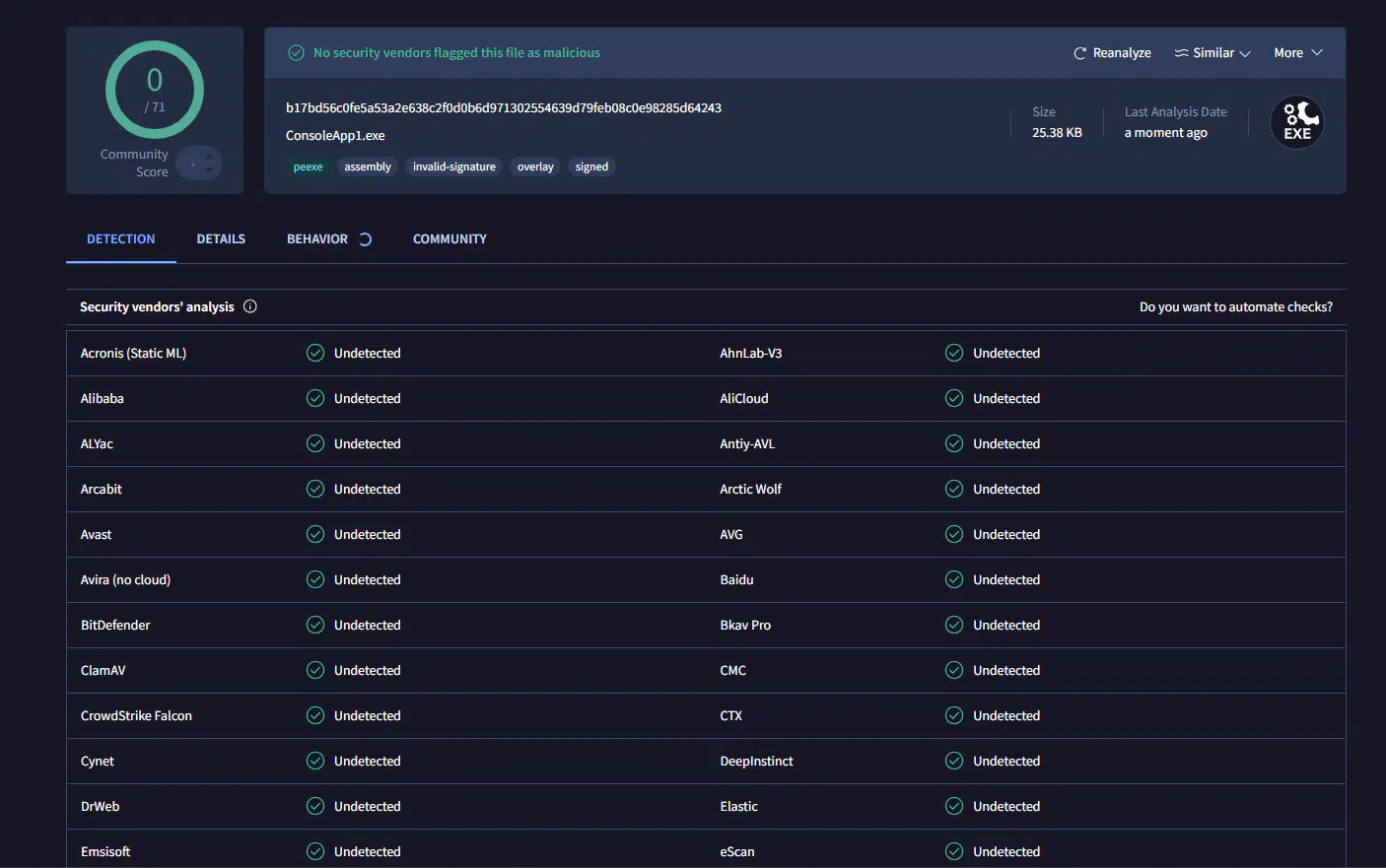This screenshot has height=868, width=1386.
Task: Click the Avira (no cloud) undetected check icon
Action: click(315, 579)
